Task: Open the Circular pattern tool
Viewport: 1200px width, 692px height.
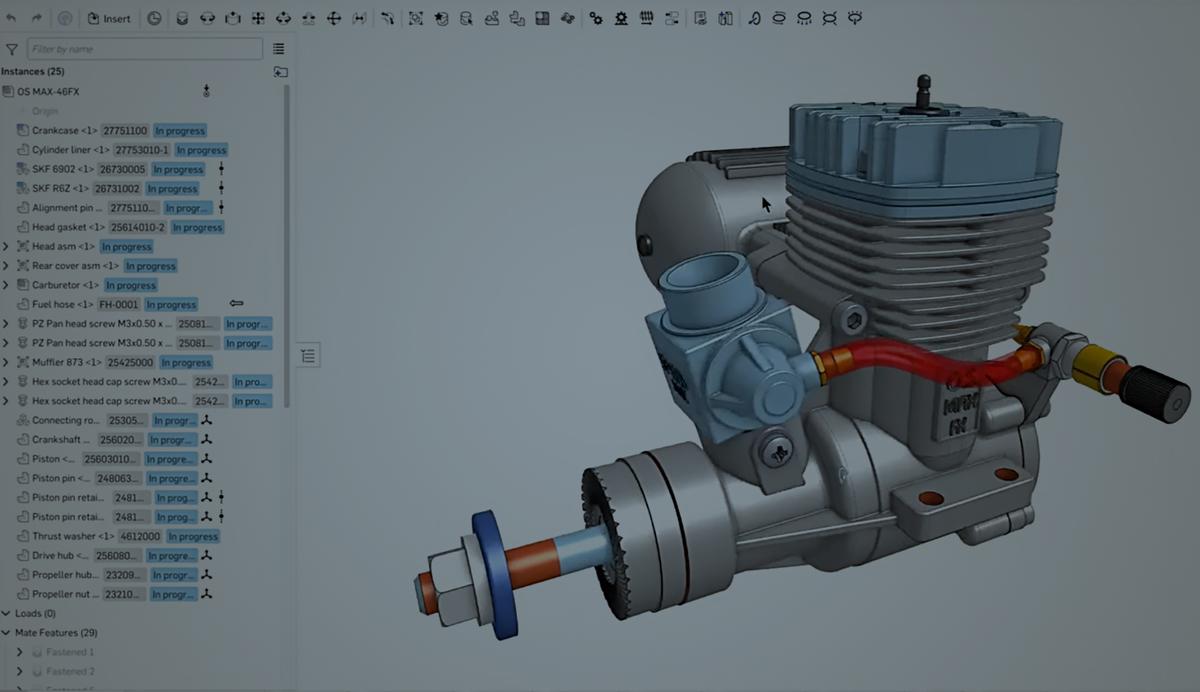Action: pos(567,17)
